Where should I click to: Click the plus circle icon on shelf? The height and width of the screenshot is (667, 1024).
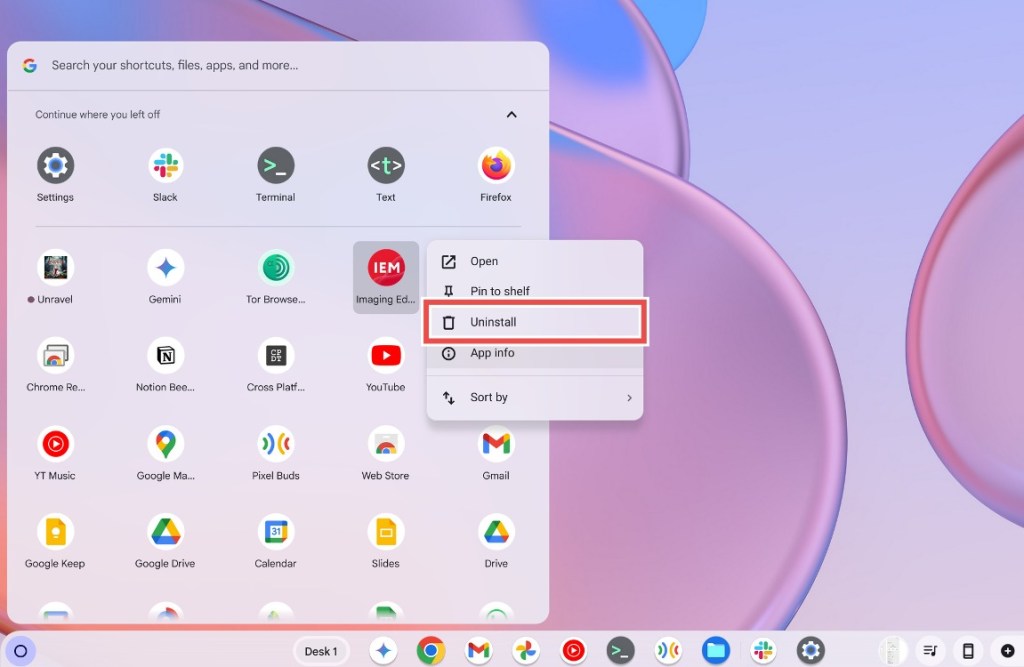coord(1007,651)
